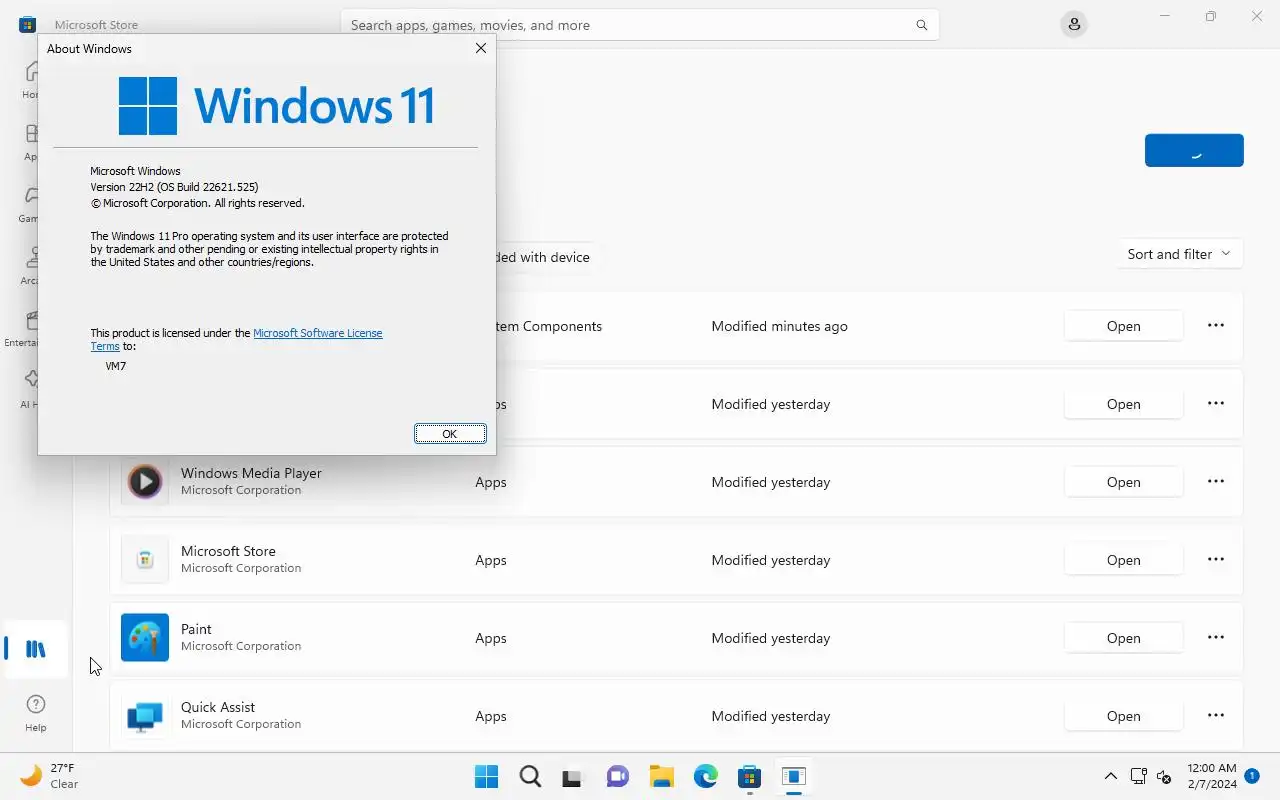This screenshot has width=1280, height=800.
Task: Open Task View from taskbar
Action: 574,776
